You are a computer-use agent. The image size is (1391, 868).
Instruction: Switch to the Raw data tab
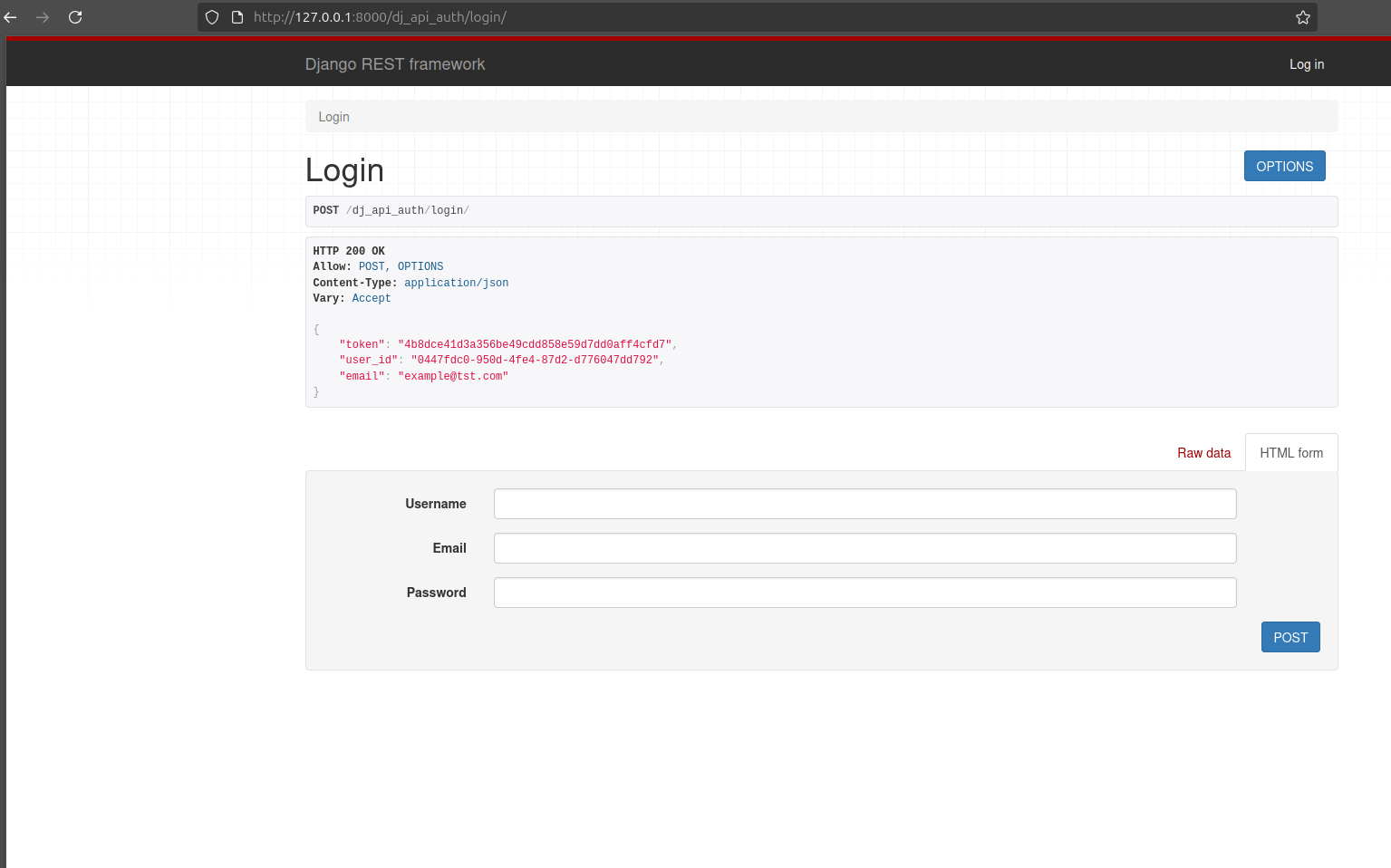(1203, 452)
